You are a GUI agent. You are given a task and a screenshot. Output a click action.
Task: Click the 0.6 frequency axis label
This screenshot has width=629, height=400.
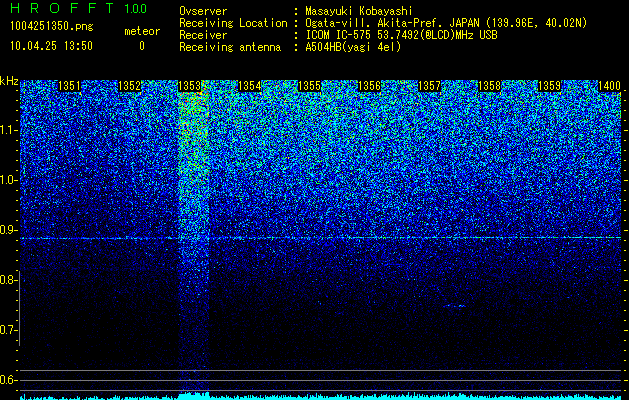pyautogui.click(x=8, y=380)
